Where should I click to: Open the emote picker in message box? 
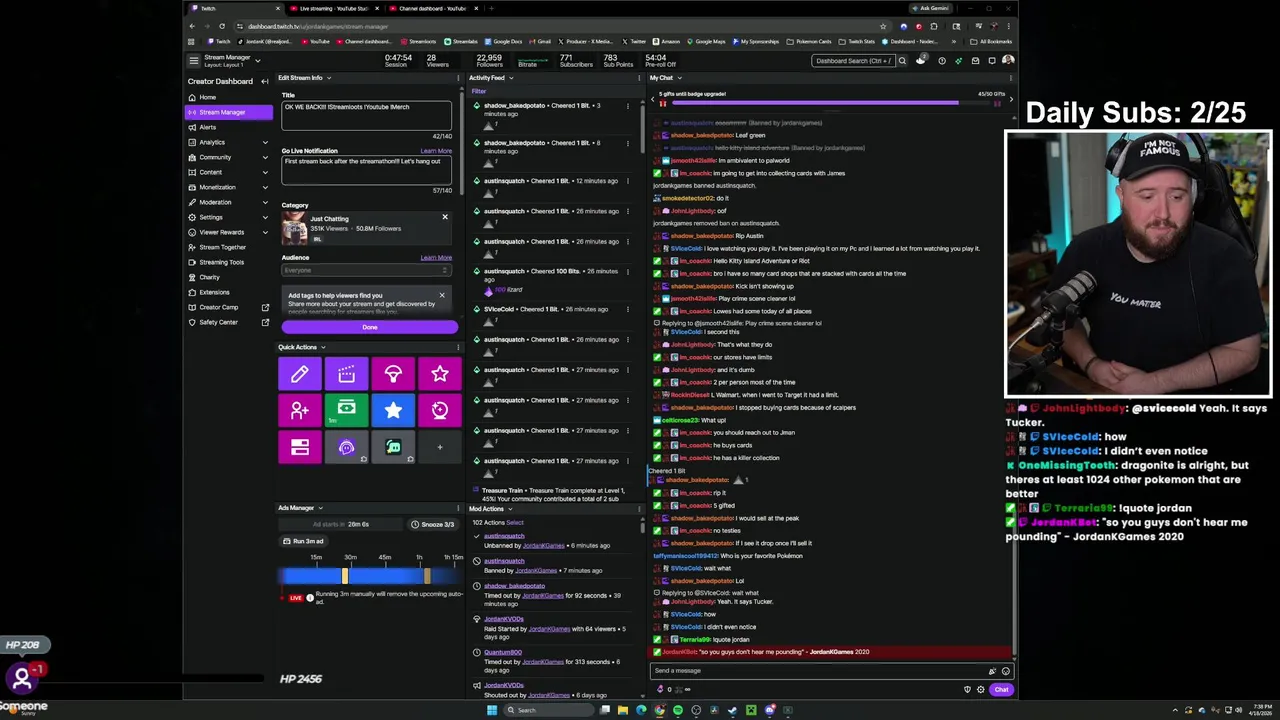click(1005, 671)
